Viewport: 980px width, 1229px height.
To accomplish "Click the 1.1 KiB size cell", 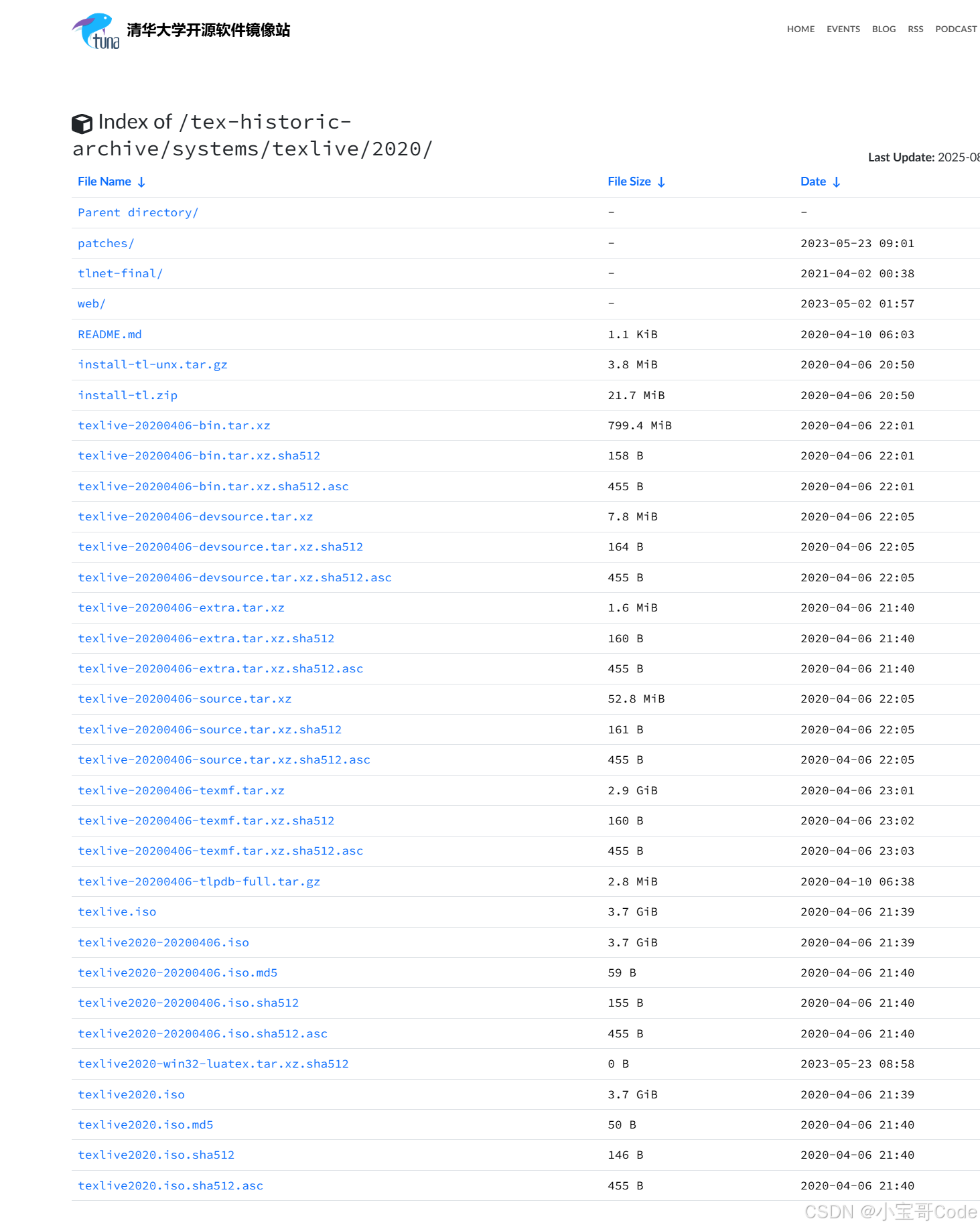I will tap(632, 334).
